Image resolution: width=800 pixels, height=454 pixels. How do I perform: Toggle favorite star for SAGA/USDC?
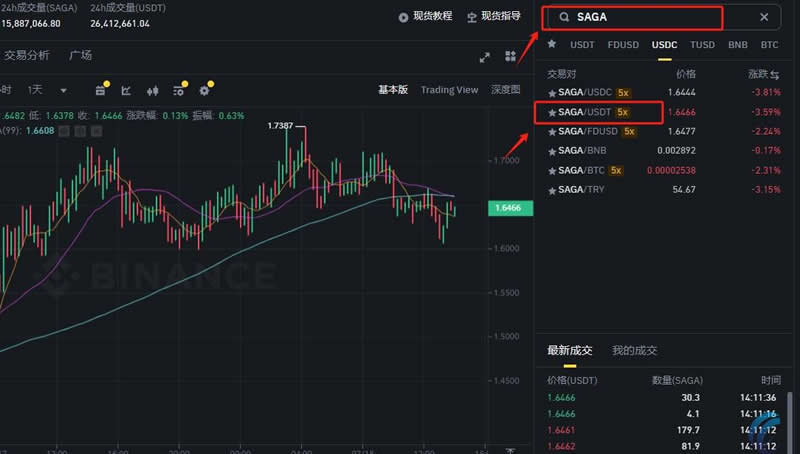click(x=551, y=92)
